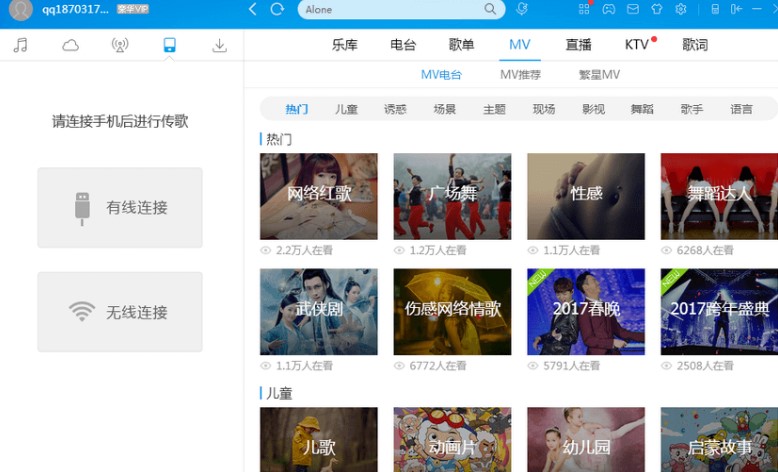Select the 主题 category filter
This screenshot has width=778, height=472.
(x=495, y=109)
